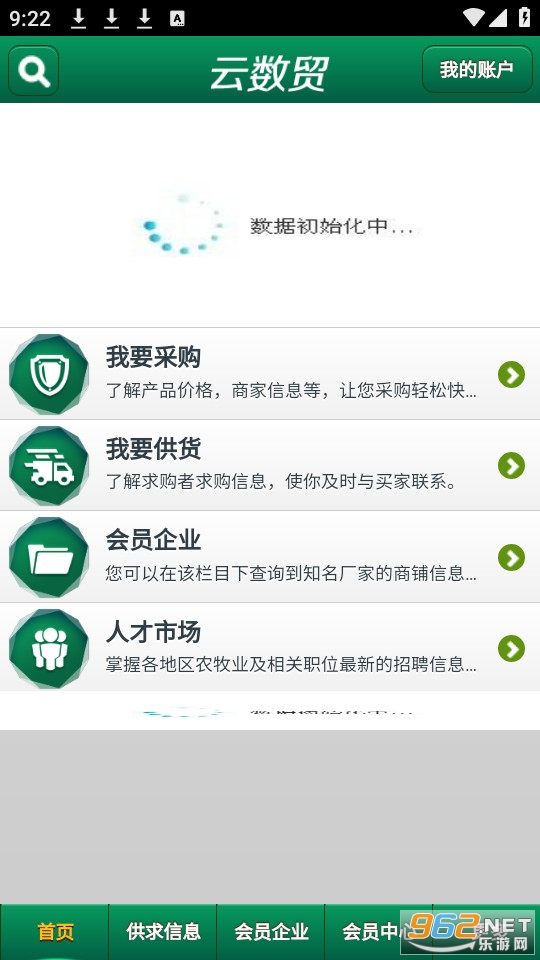540x960 pixels.
Task: Tap the battery status icon
Action: click(525, 17)
